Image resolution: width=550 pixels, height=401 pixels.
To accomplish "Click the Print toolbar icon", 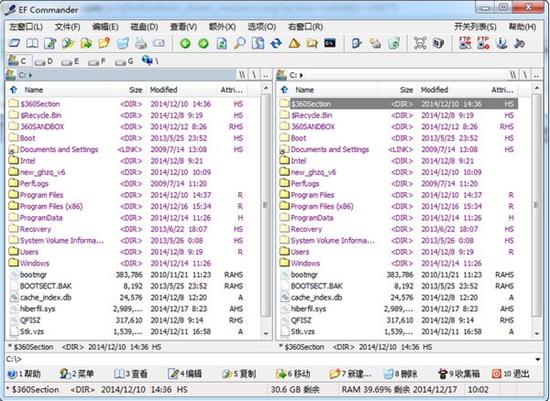I will pos(141,43).
